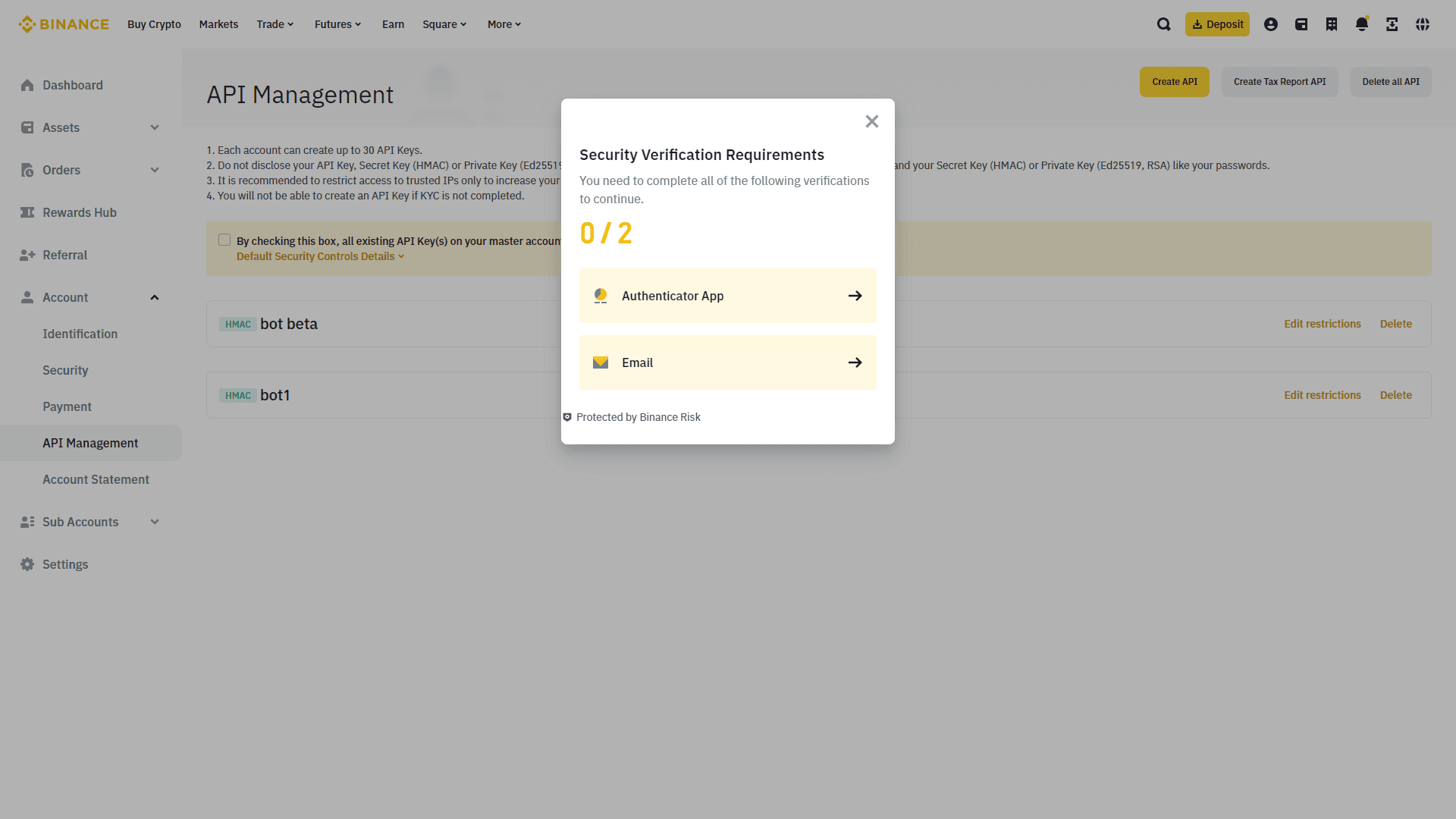This screenshot has height=819, width=1456.
Task: Open the language globe icon
Action: coord(1423,24)
